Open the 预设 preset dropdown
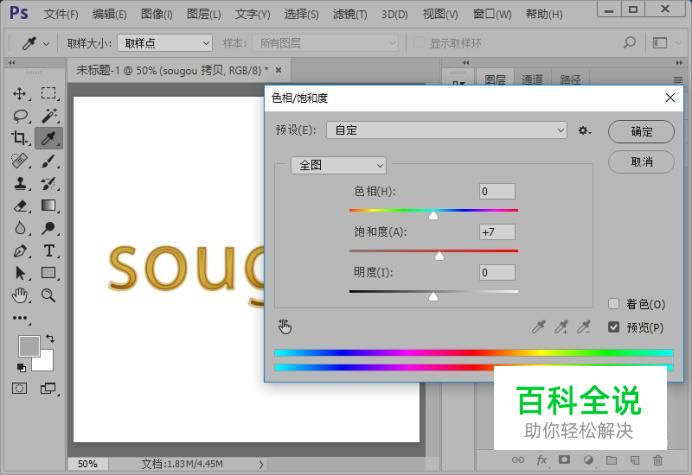 (447, 130)
